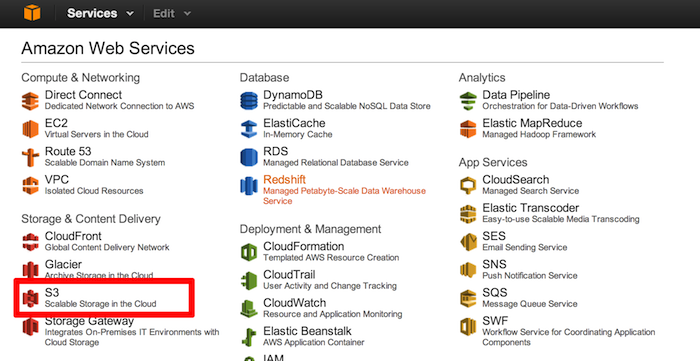Open the Elastic MapReduce link
Image resolution: width=700 pixels, height=361 pixels.
532,123
